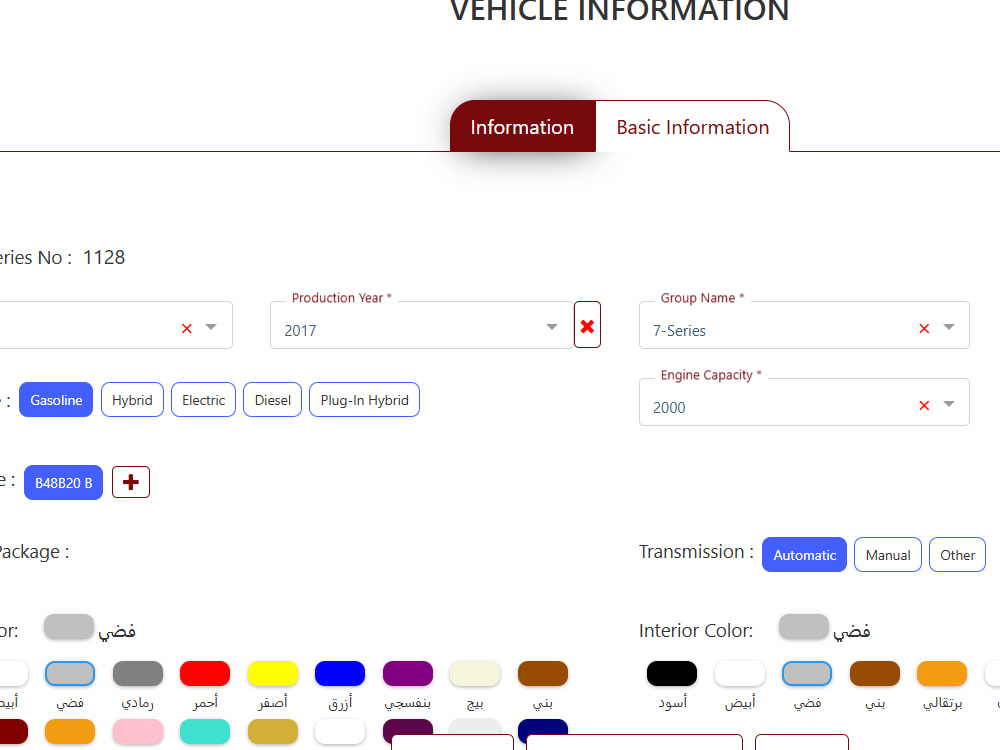Switch to the Information tab
1000x750 pixels.
point(522,126)
